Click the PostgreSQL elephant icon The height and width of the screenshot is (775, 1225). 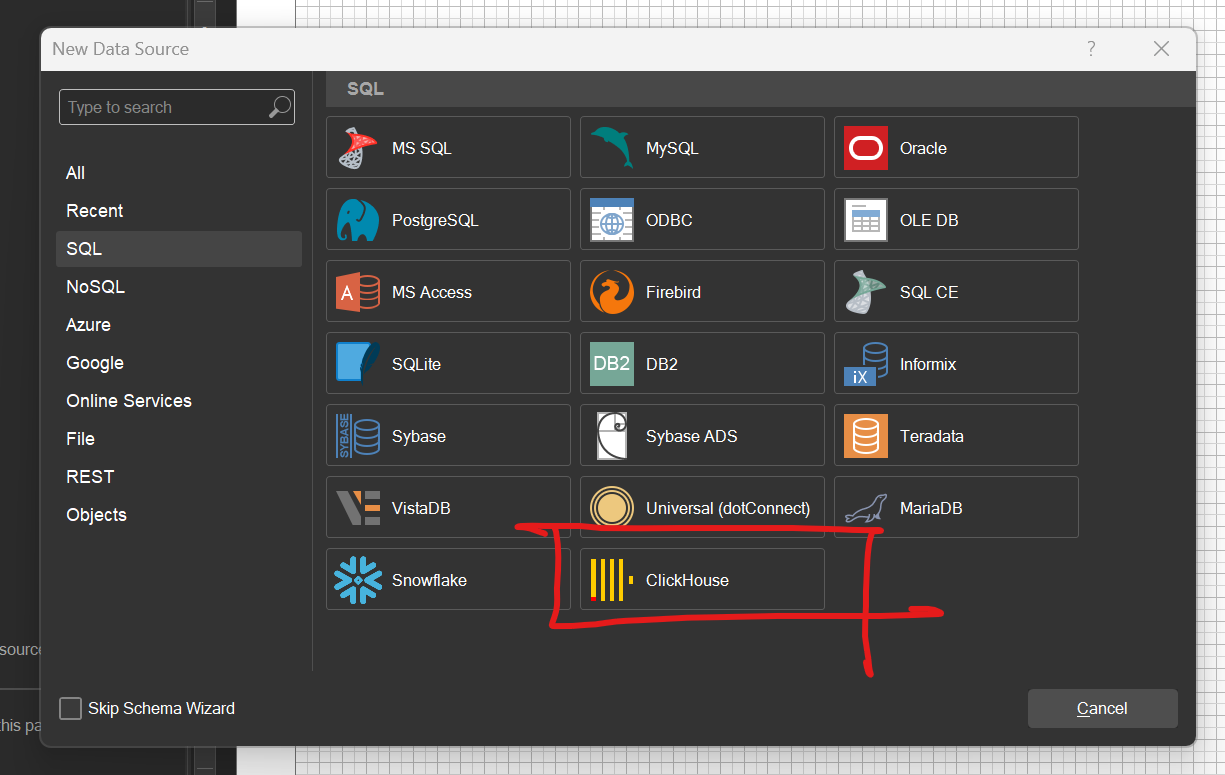pos(357,218)
